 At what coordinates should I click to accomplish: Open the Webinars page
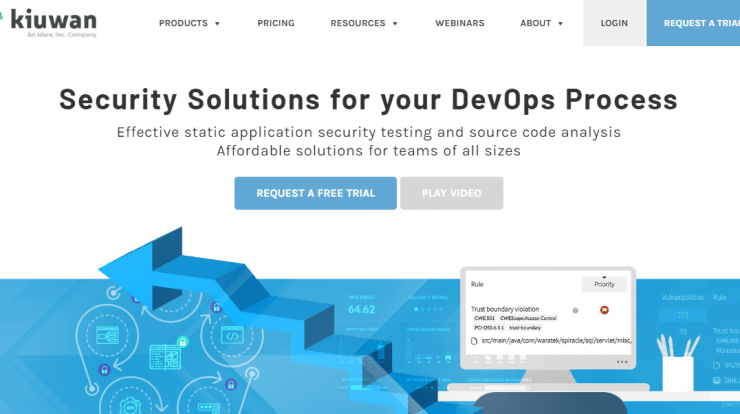tap(460, 23)
